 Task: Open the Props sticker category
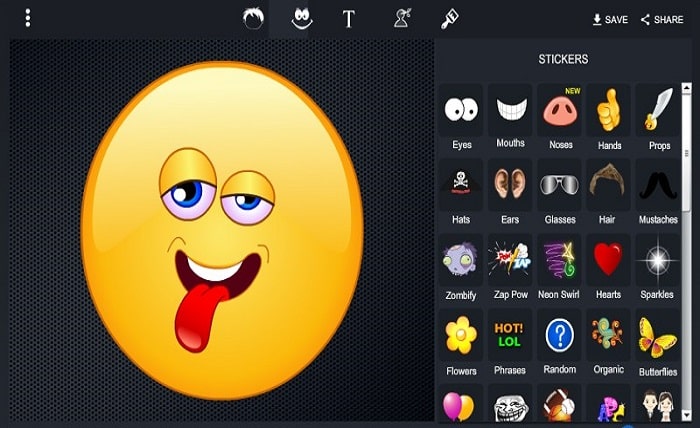(658, 117)
